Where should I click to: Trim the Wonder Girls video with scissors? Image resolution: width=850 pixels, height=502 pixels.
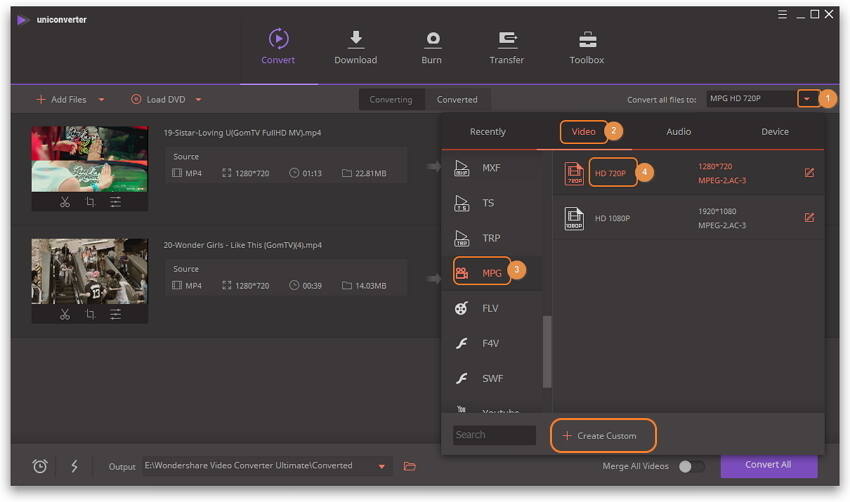coord(65,314)
